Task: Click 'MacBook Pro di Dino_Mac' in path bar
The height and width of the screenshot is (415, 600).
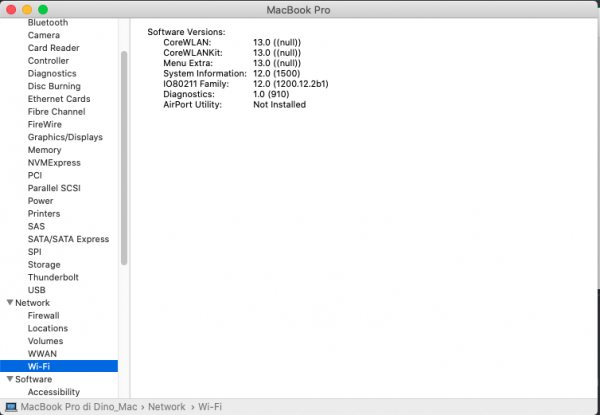Action: coord(78,407)
